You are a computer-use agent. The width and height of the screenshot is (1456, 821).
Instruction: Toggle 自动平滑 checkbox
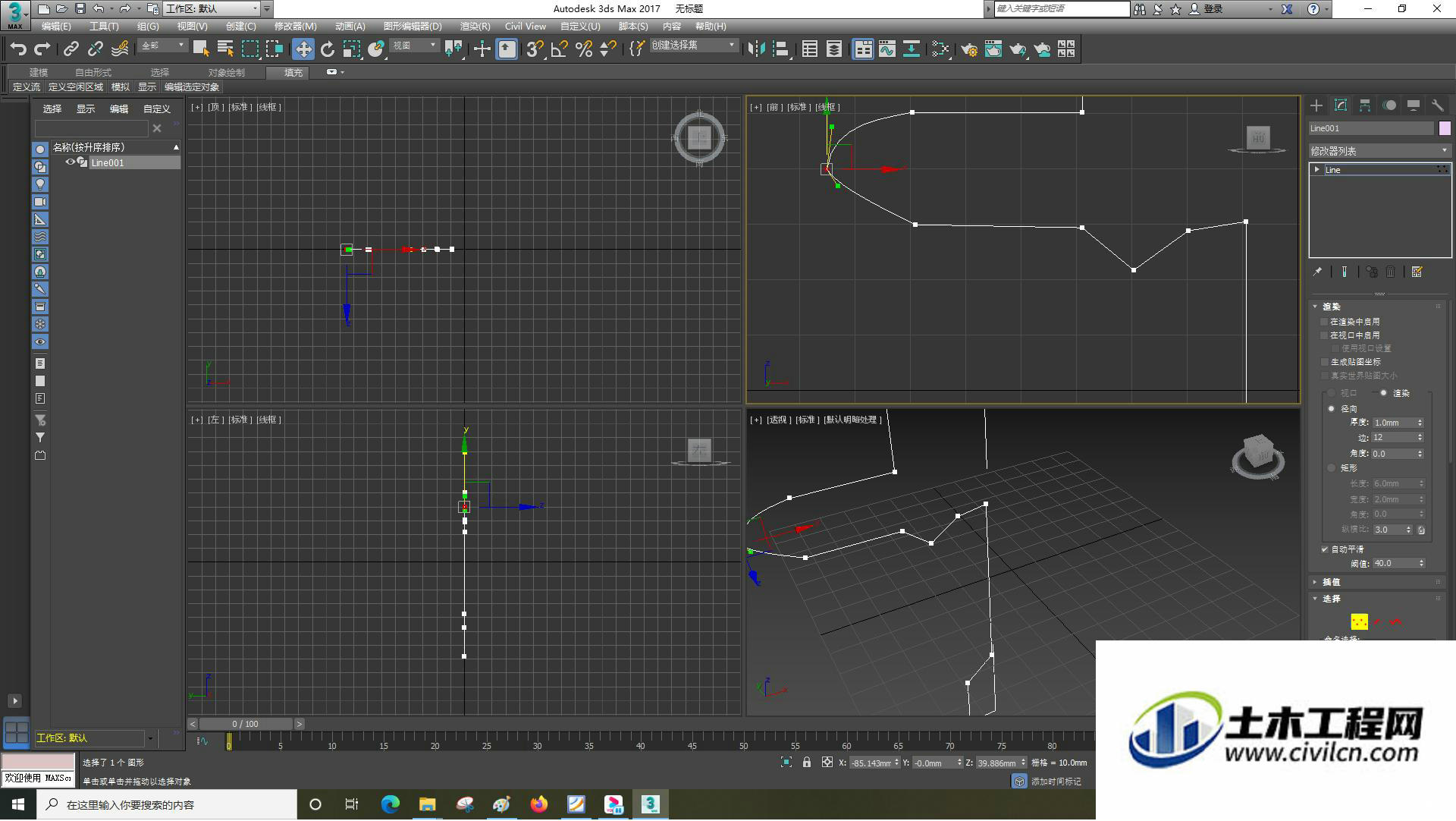tap(1326, 549)
